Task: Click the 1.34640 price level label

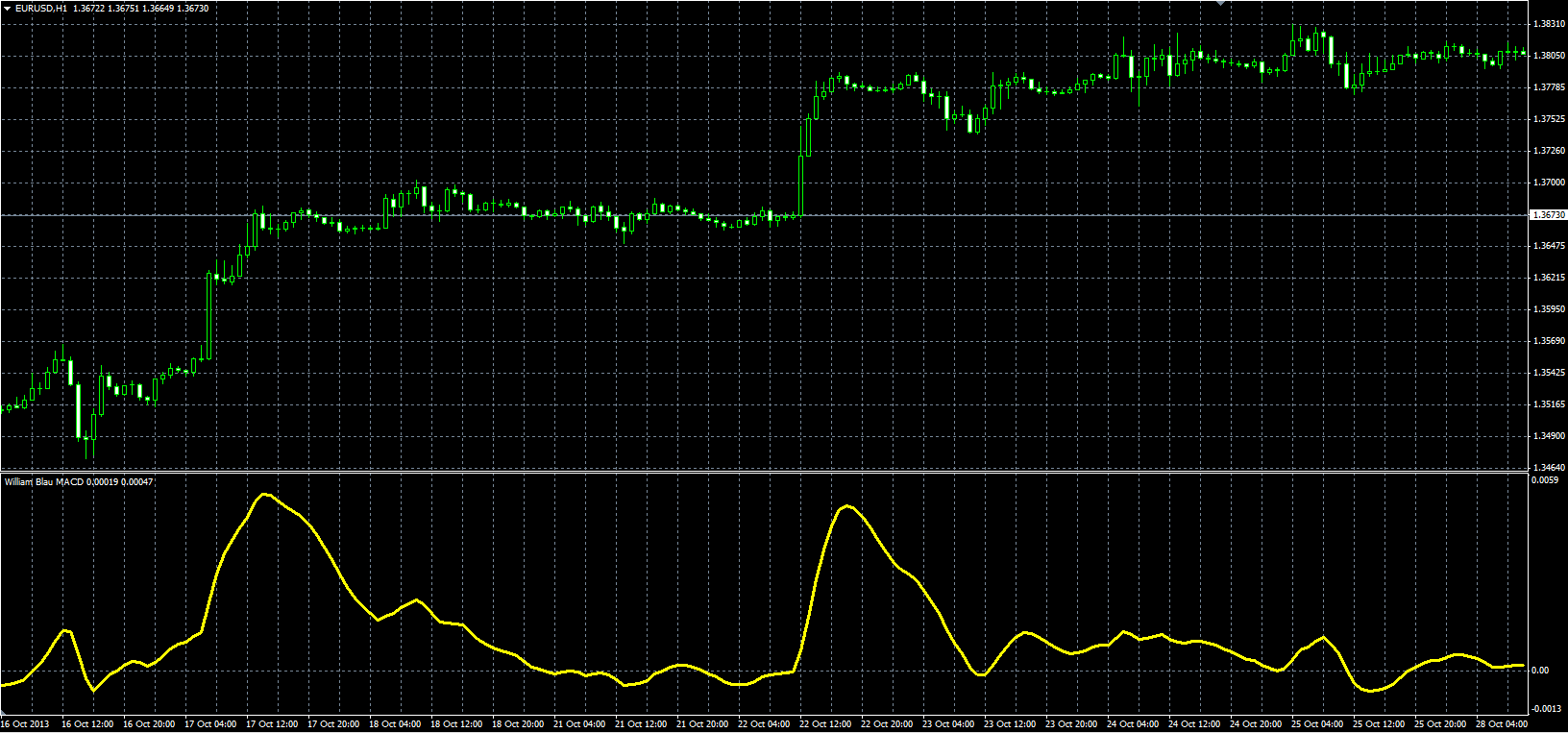Action: pos(1549,468)
